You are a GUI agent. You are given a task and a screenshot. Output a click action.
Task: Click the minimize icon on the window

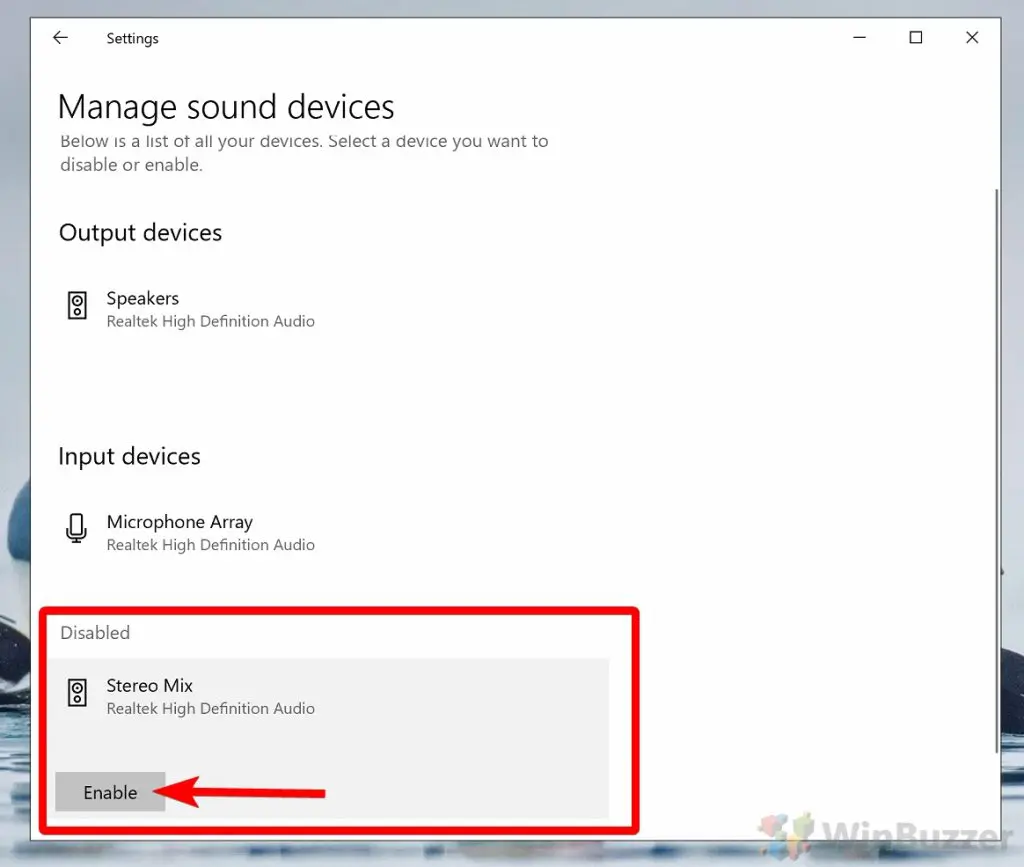[859, 37]
